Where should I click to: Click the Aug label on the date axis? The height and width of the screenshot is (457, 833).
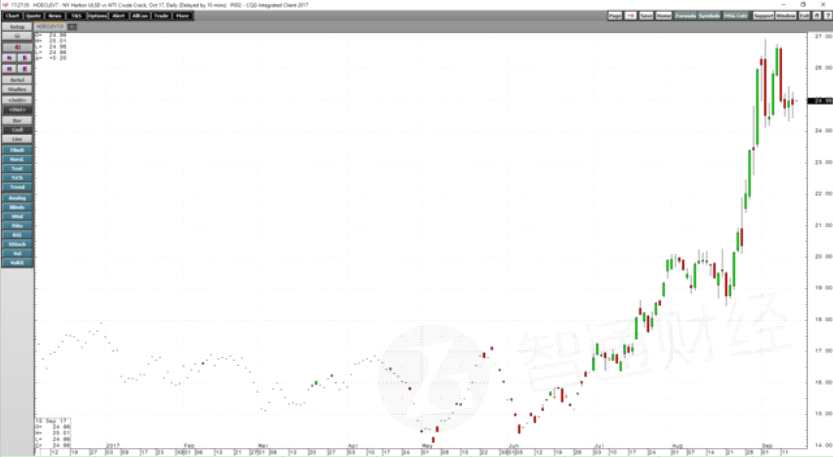[677, 446]
